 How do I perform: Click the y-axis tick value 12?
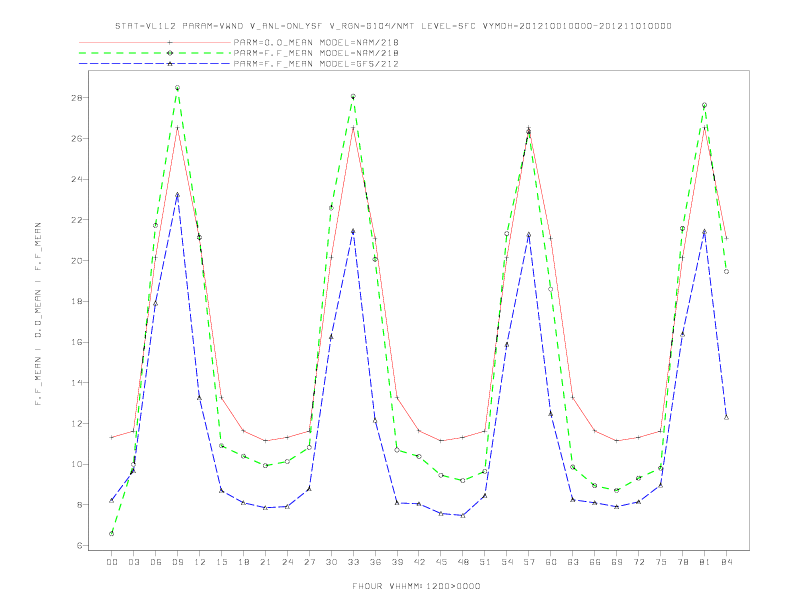tap(76, 424)
